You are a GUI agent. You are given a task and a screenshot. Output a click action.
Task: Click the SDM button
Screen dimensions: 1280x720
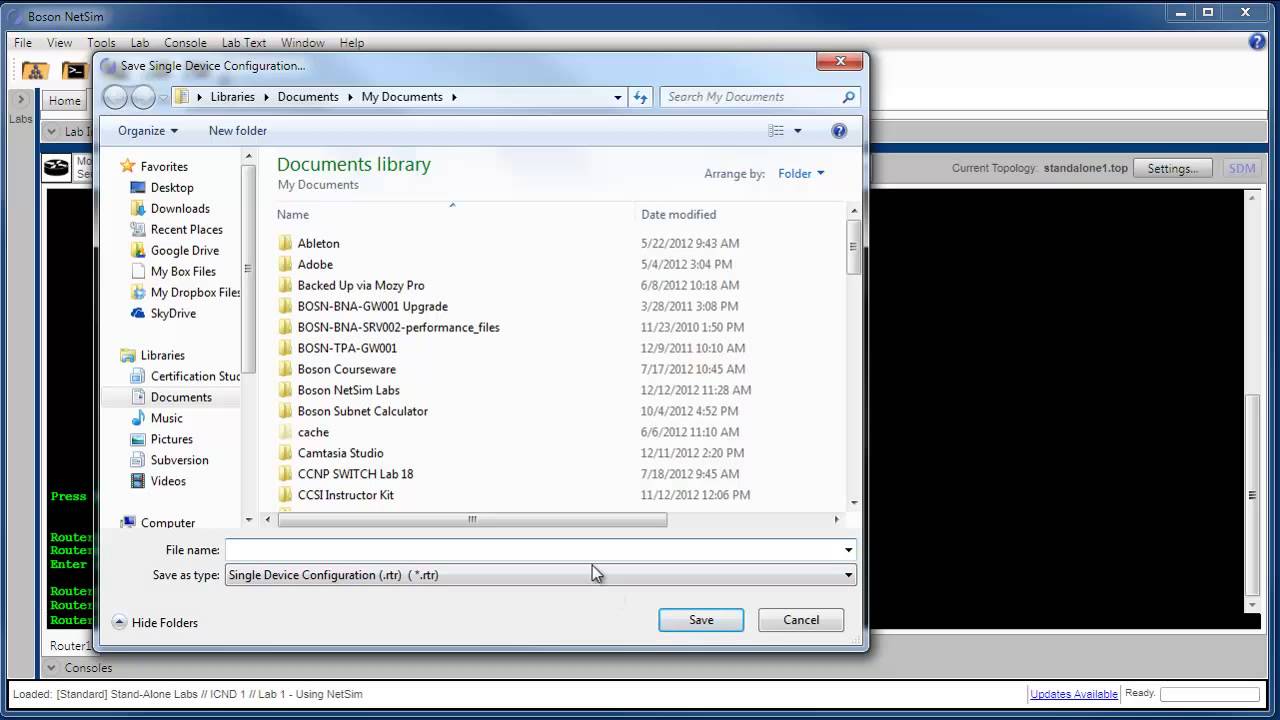[1242, 168]
